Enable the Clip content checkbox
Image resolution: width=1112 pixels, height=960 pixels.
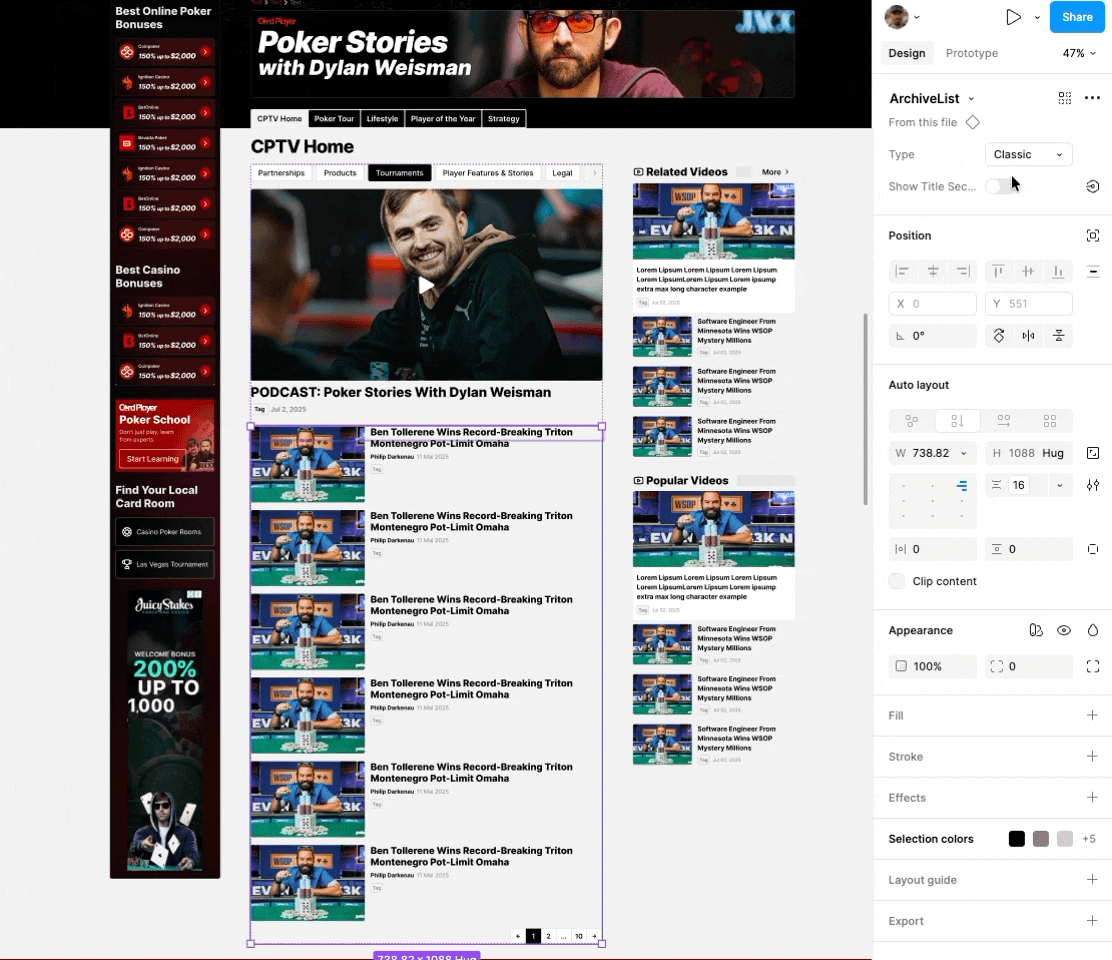(897, 581)
